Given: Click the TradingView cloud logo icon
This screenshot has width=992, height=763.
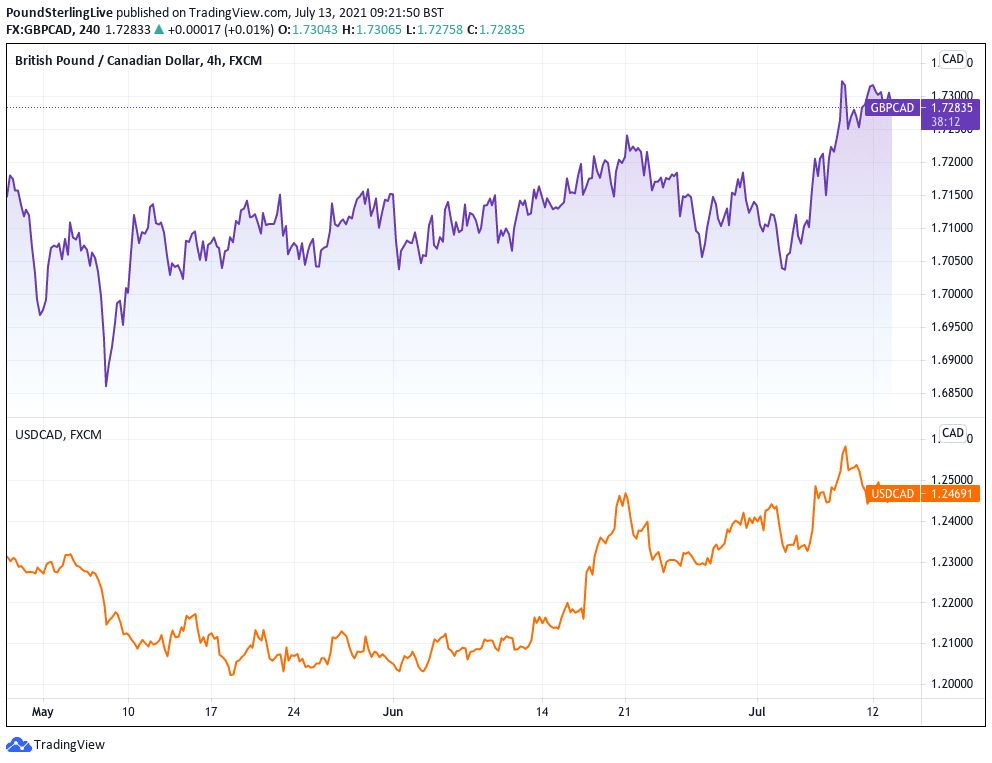Looking at the screenshot, I should click(x=19, y=744).
